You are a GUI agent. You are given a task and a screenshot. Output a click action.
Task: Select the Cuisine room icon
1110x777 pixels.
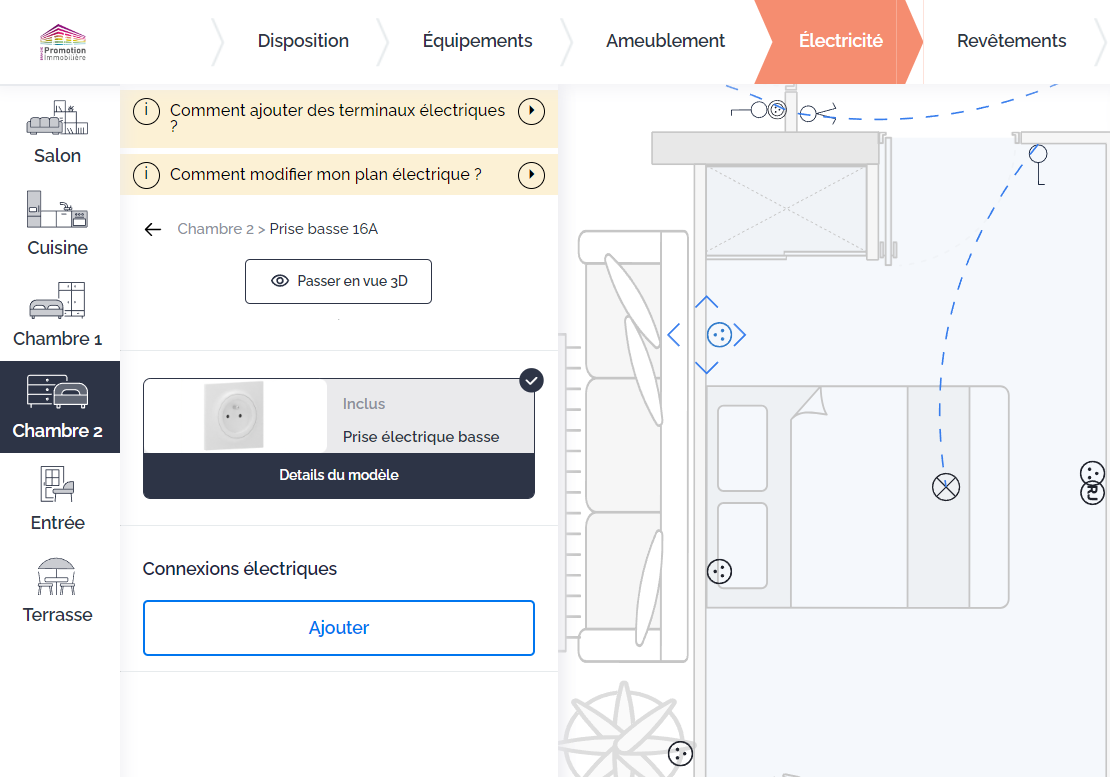pos(58,223)
